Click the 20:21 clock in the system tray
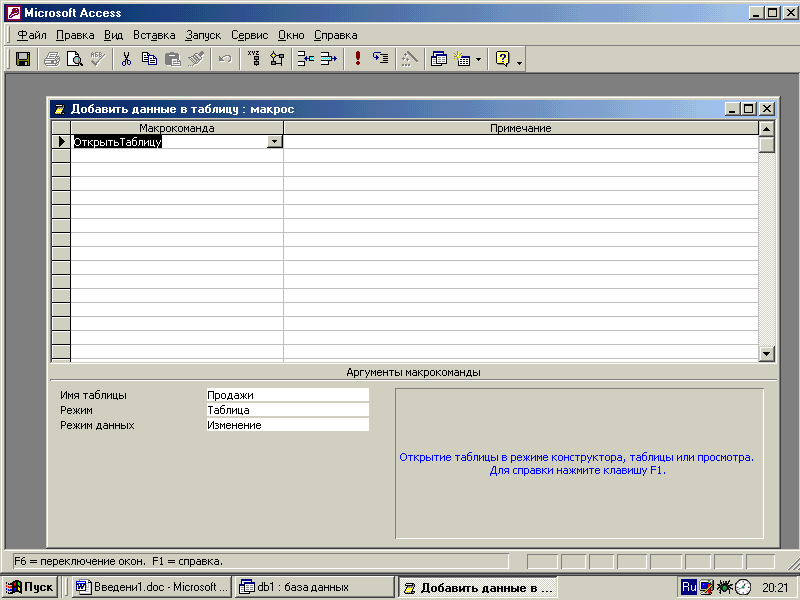The image size is (800, 600). coord(775,588)
